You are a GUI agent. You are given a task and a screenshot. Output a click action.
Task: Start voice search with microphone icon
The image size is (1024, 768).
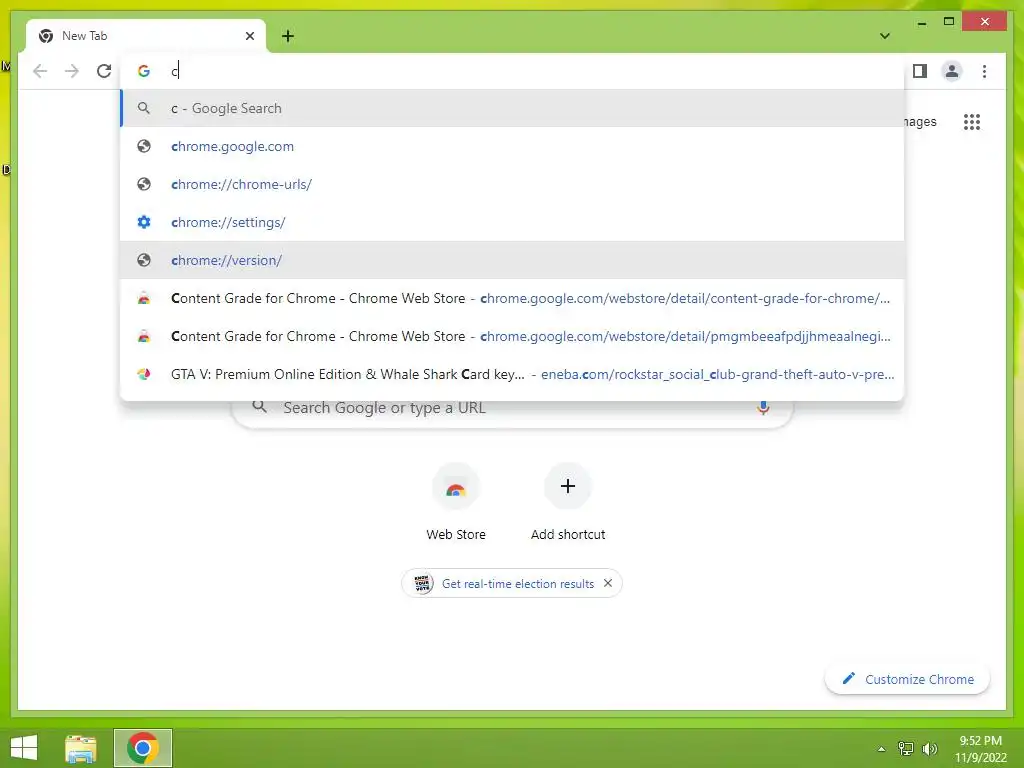pos(763,408)
